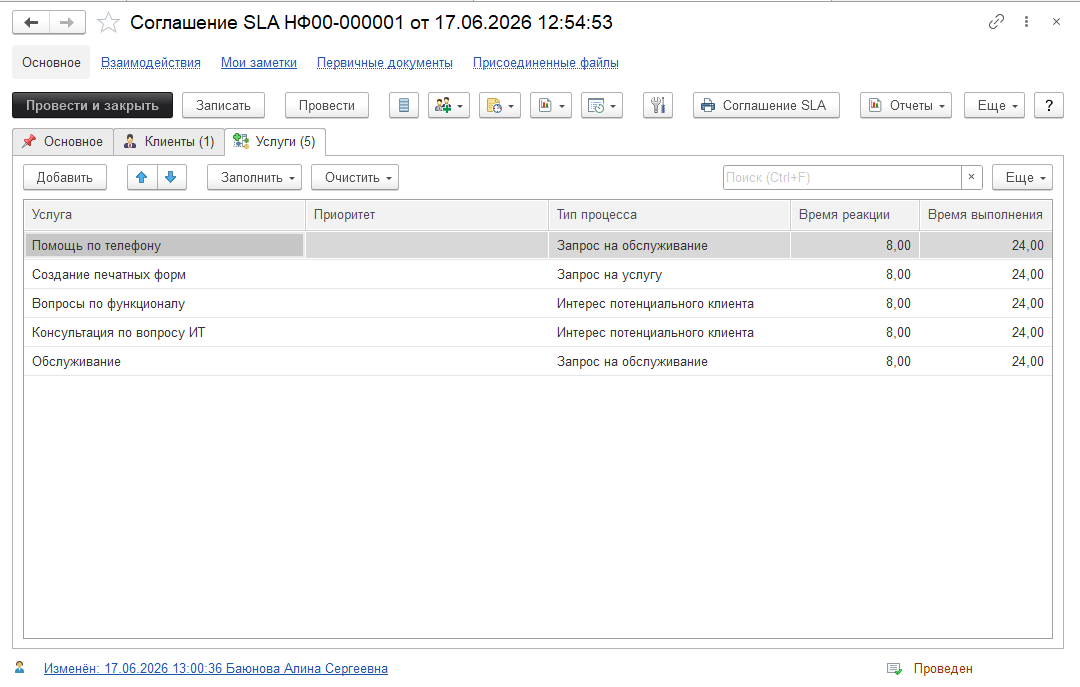Click the posted document status icon
1080x687 pixels.
click(894, 668)
